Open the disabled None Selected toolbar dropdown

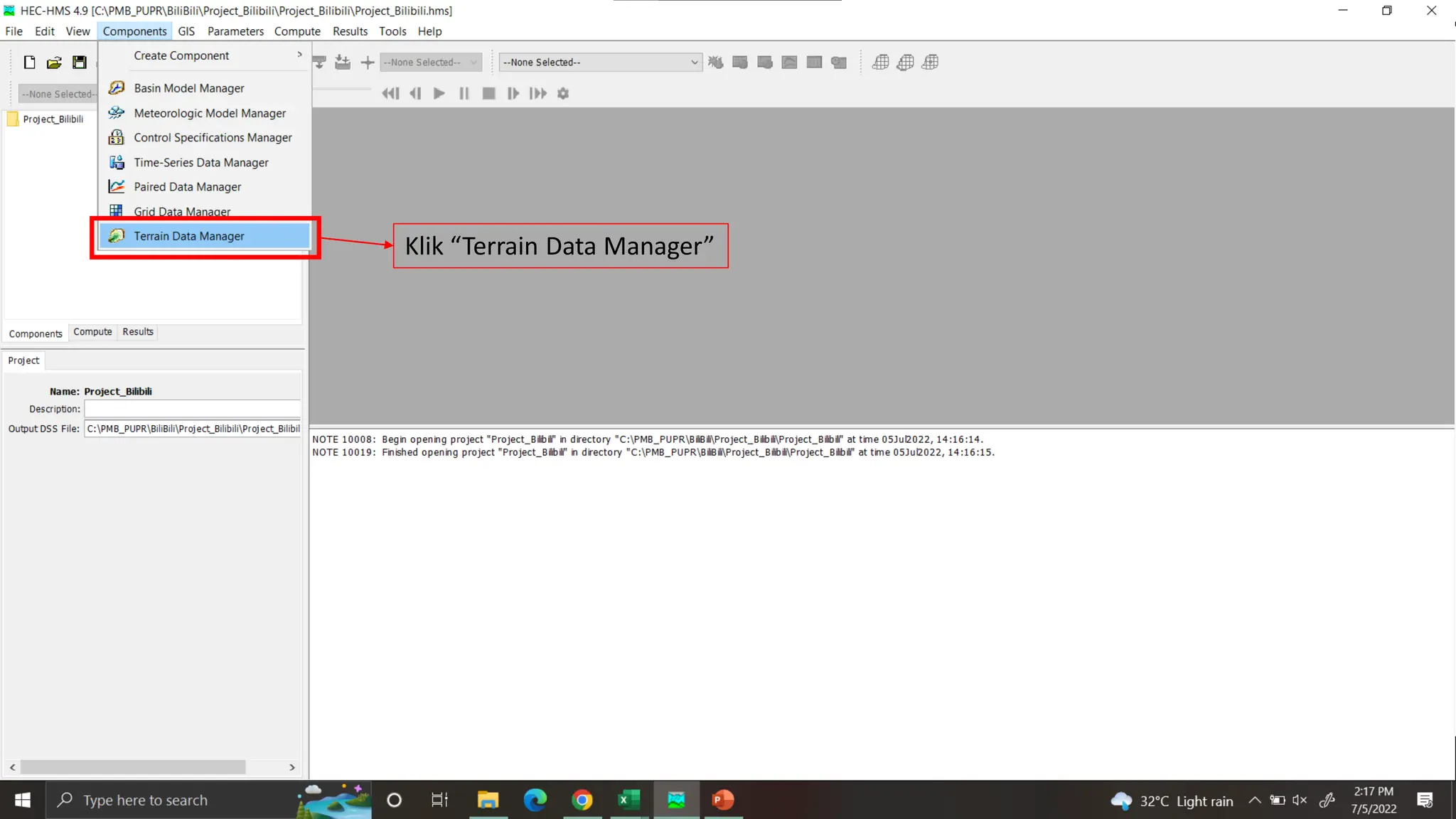[430, 63]
